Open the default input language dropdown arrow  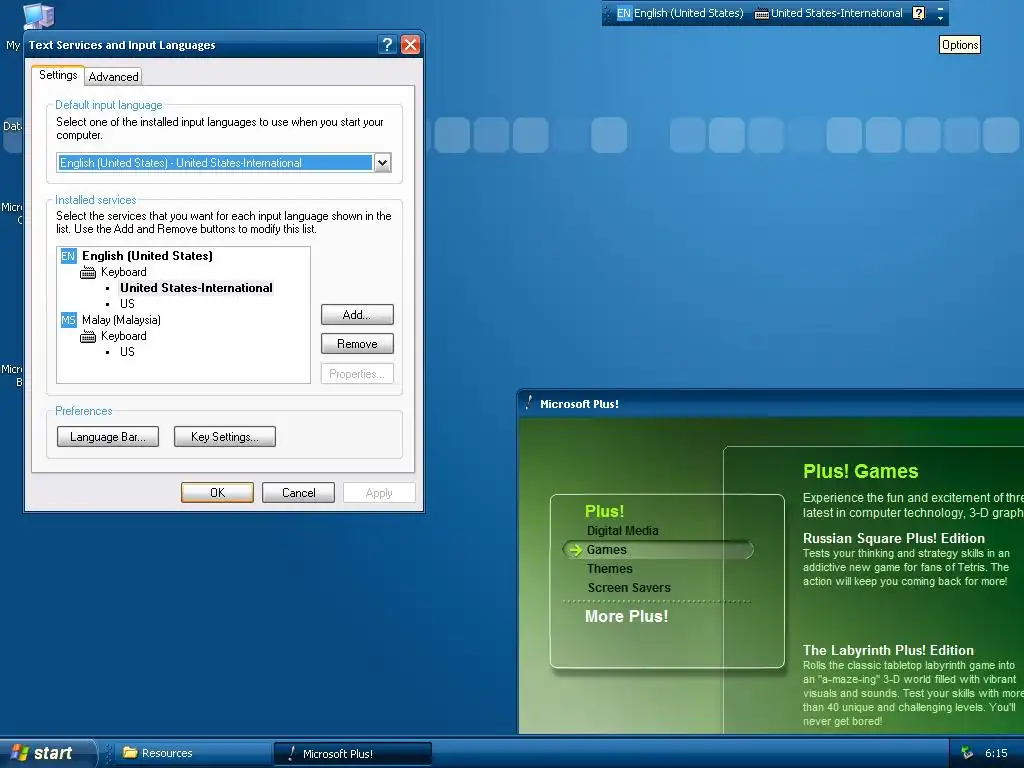(x=383, y=163)
